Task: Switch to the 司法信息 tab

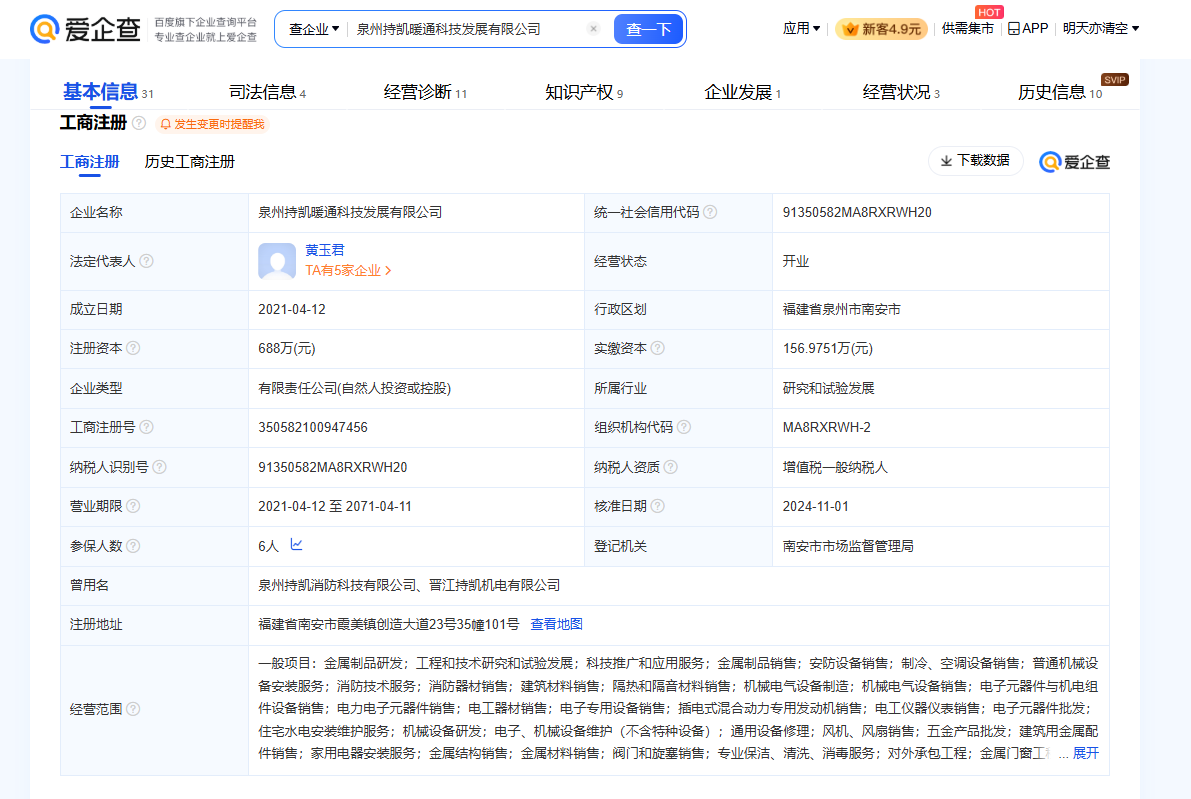Action: (x=262, y=92)
